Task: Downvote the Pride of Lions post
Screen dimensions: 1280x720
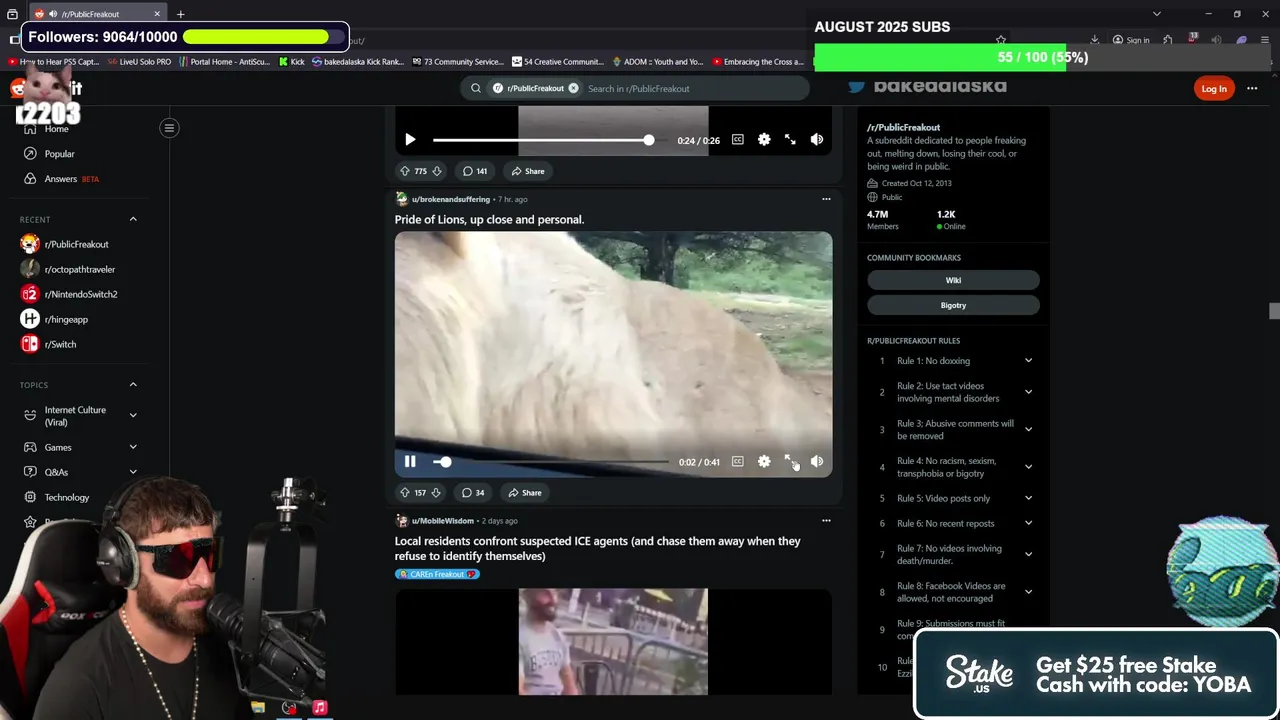Action: 435,493
